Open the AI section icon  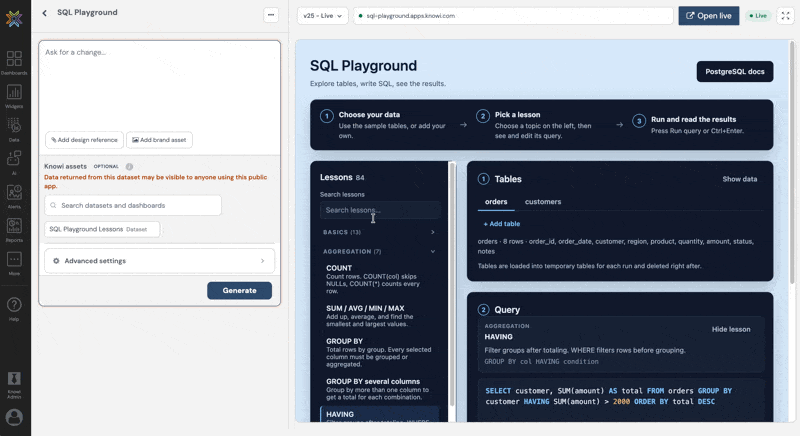(x=14, y=162)
